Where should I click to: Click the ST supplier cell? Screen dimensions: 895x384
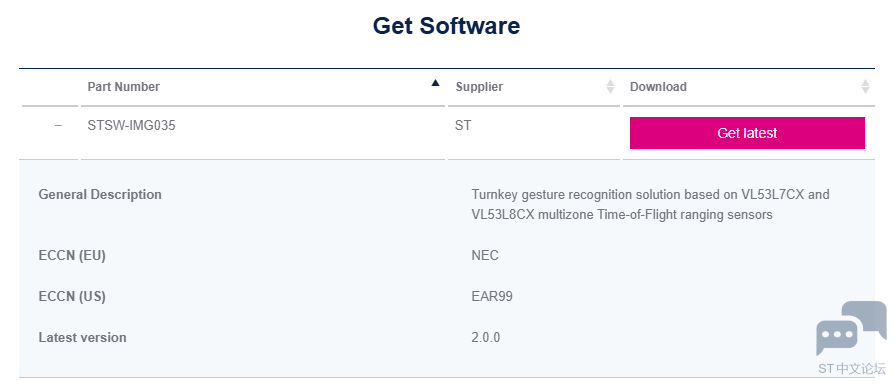pyautogui.click(x=463, y=126)
